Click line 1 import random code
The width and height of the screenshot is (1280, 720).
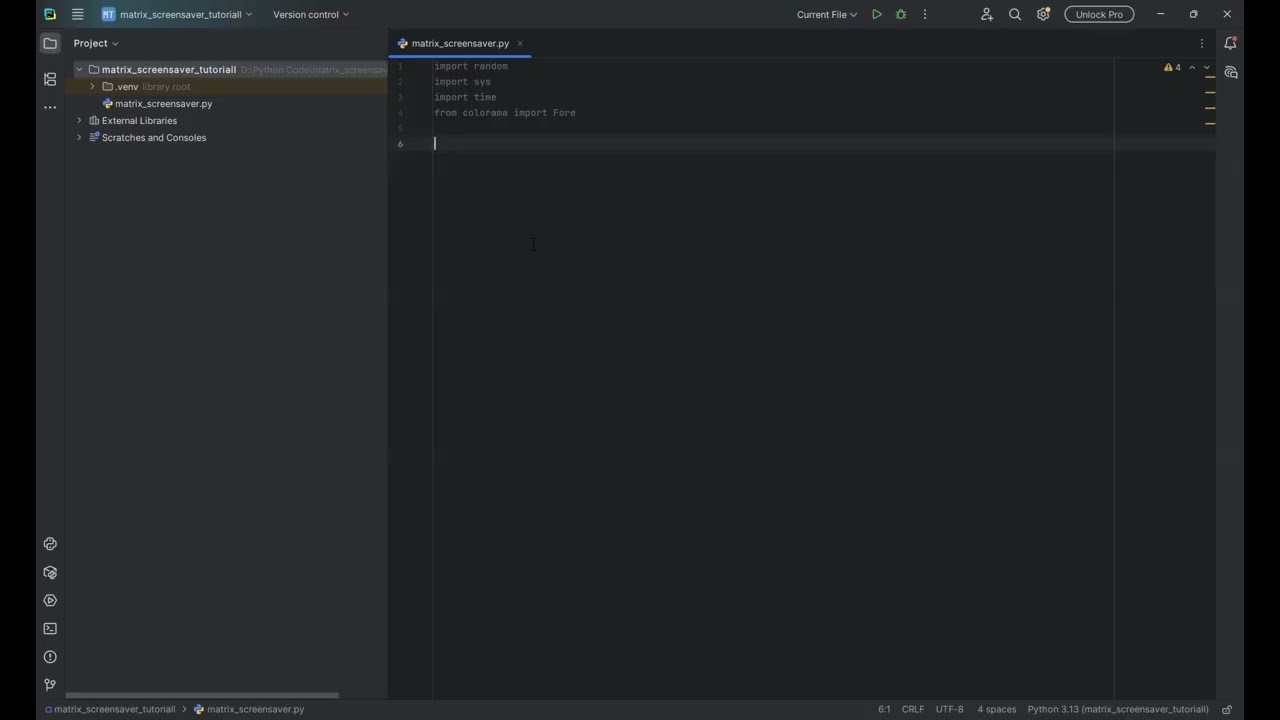(471, 66)
